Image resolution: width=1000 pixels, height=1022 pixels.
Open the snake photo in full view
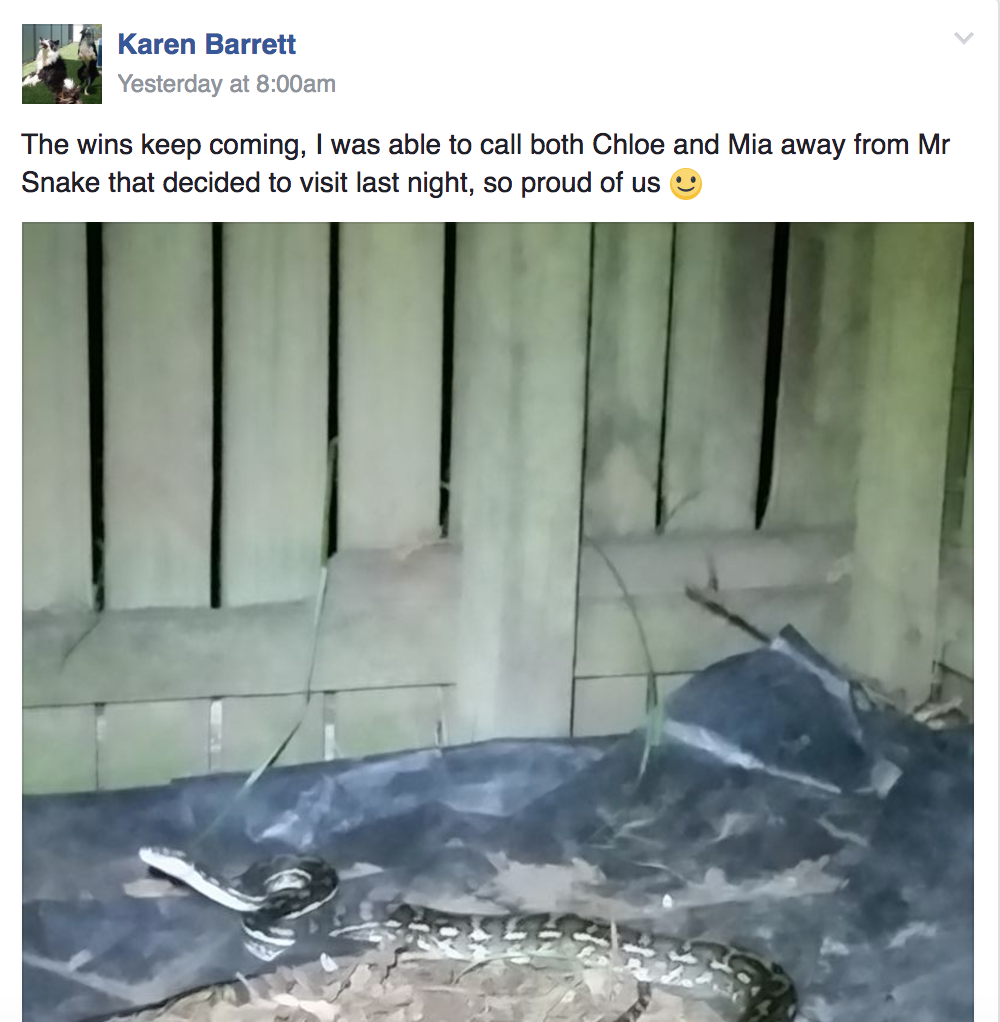pos(498,622)
